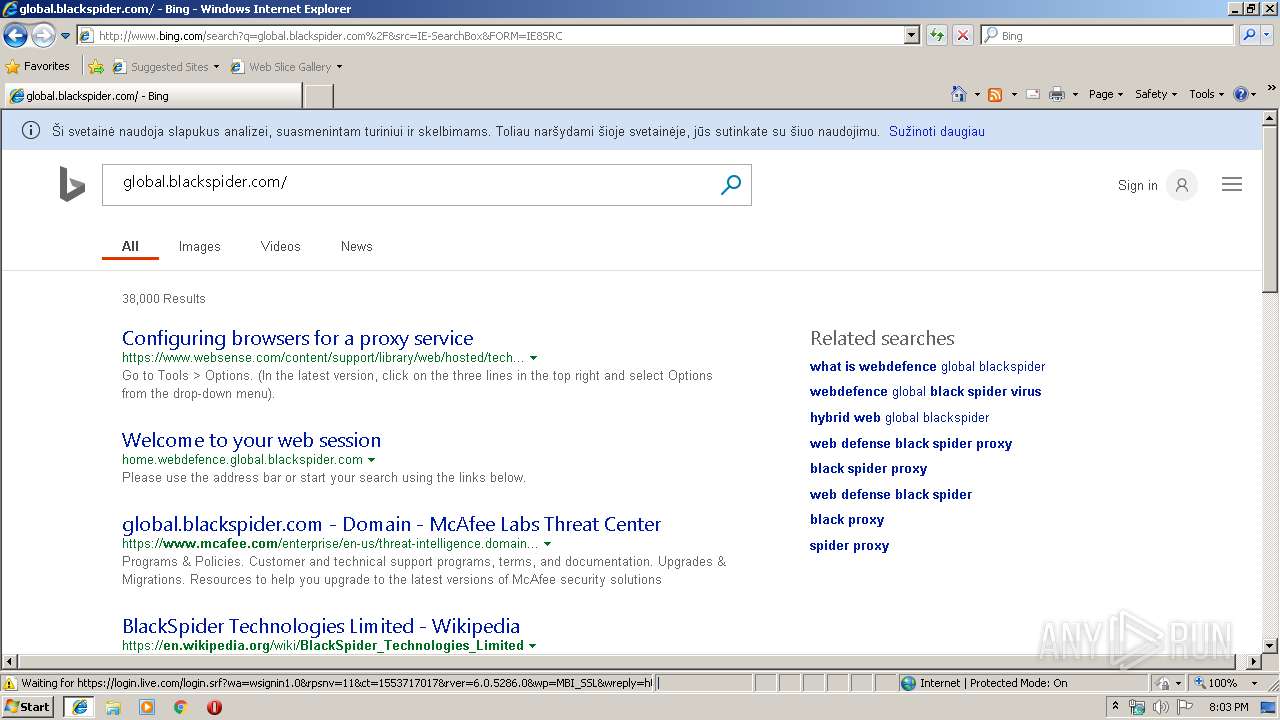Click the Stop loading X icon
Viewport: 1280px width, 720px height.
point(962,35)
